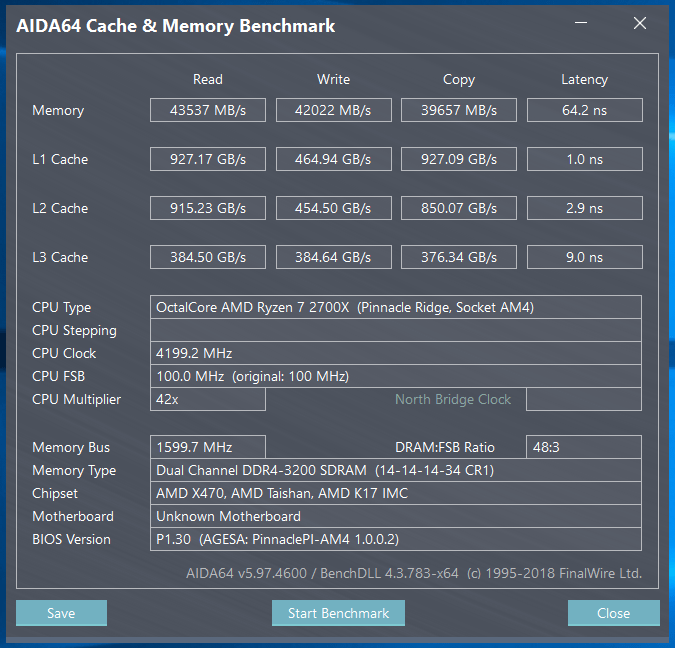Click the CPU Multiplier label
This screenshot has height=648, width=675.
coord(77,400)
